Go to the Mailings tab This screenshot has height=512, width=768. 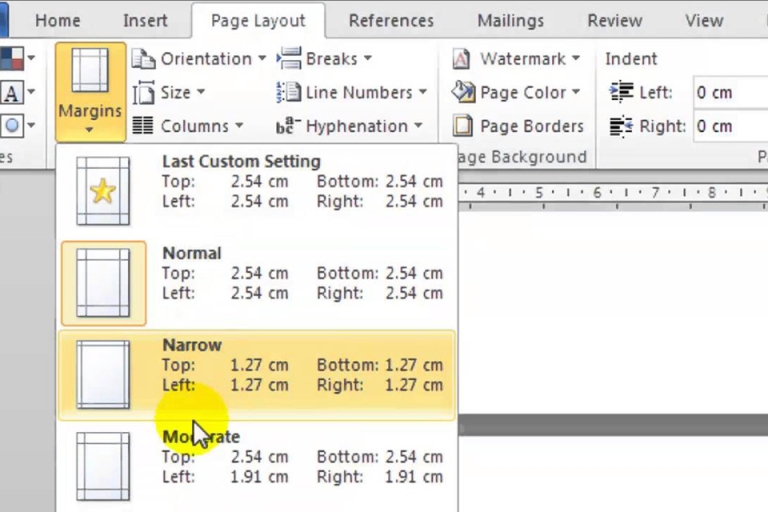(510, 21)
